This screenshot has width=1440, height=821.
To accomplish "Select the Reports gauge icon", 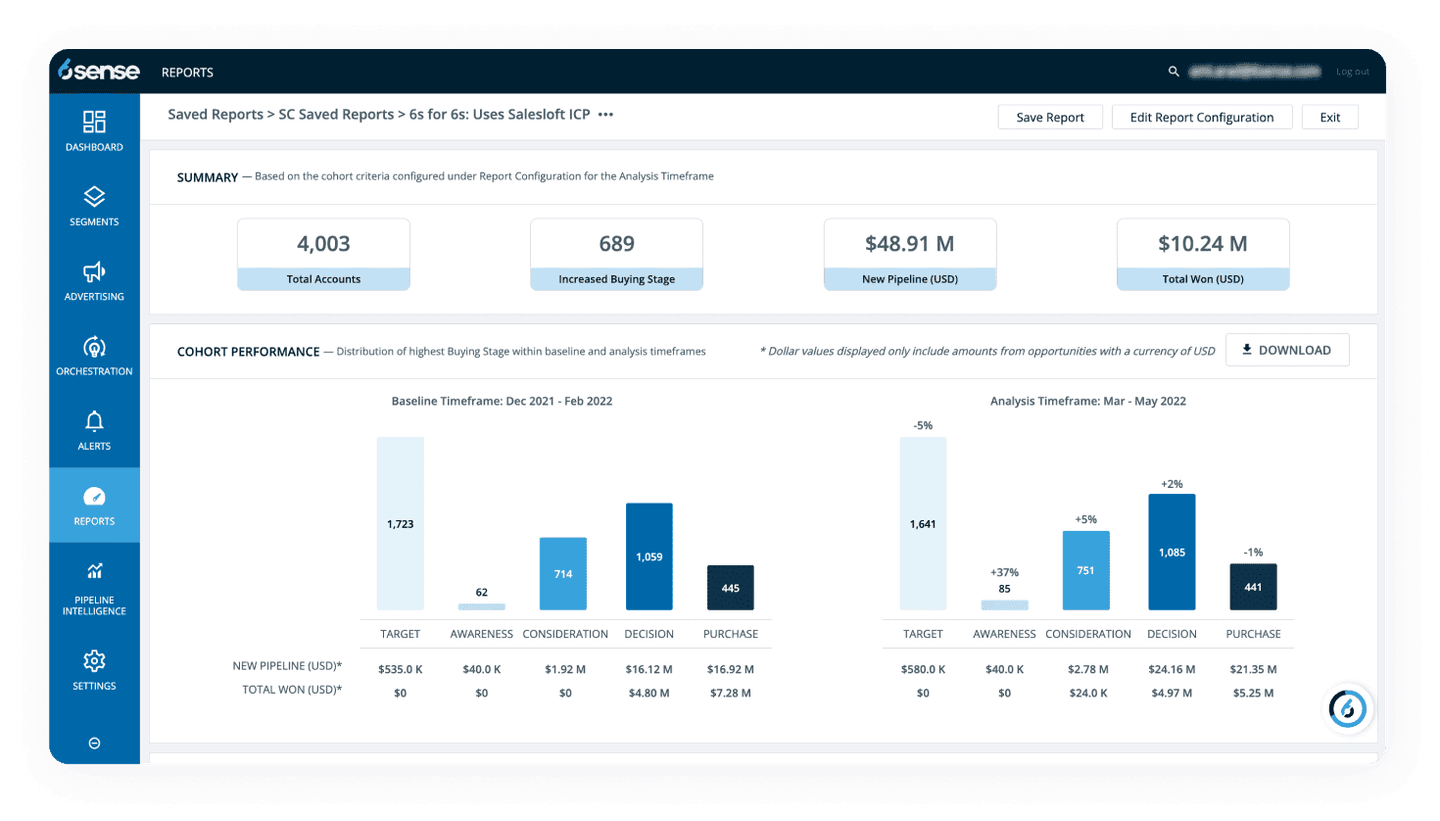I will pos(94,497).
